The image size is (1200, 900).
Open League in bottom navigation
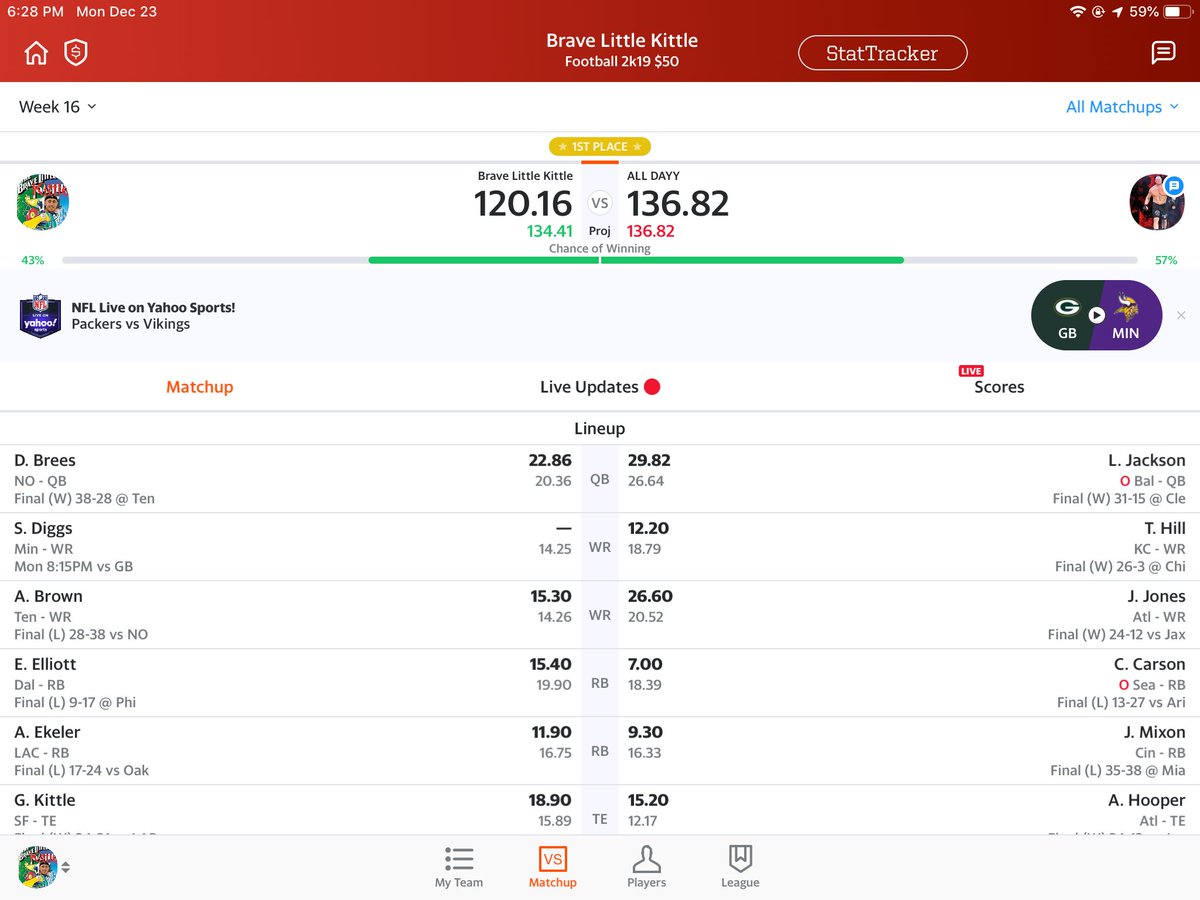740,867
